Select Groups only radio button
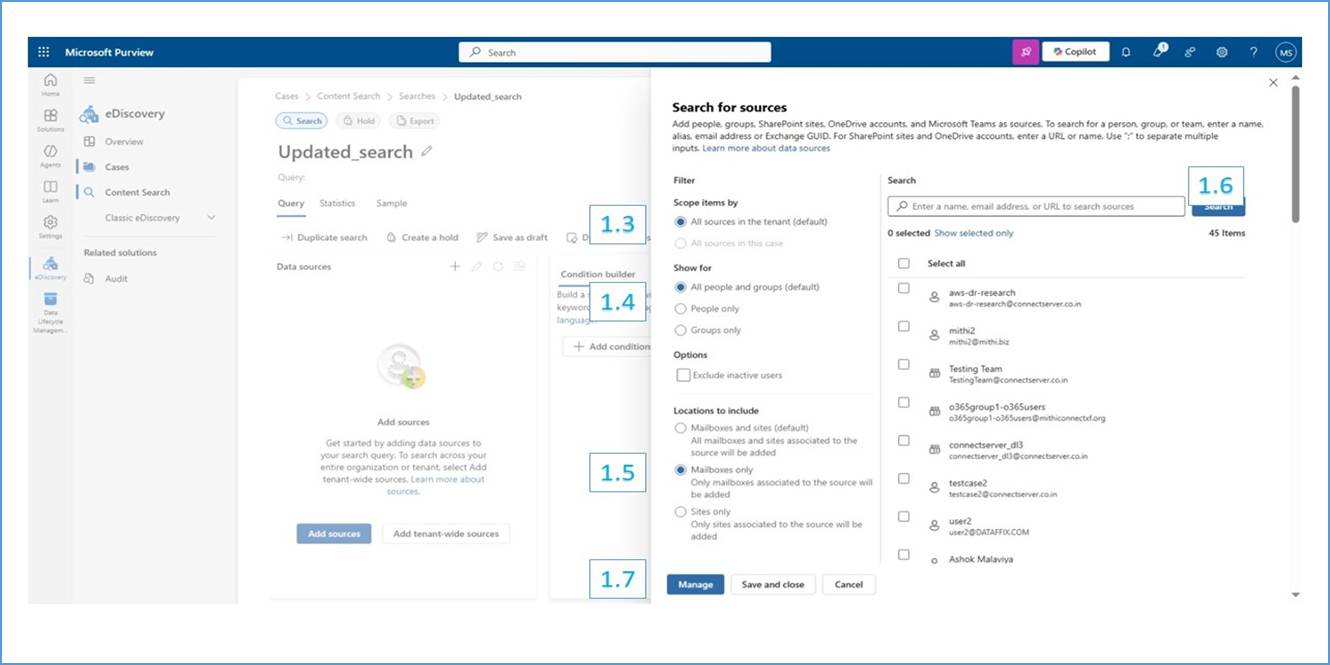 681,330
